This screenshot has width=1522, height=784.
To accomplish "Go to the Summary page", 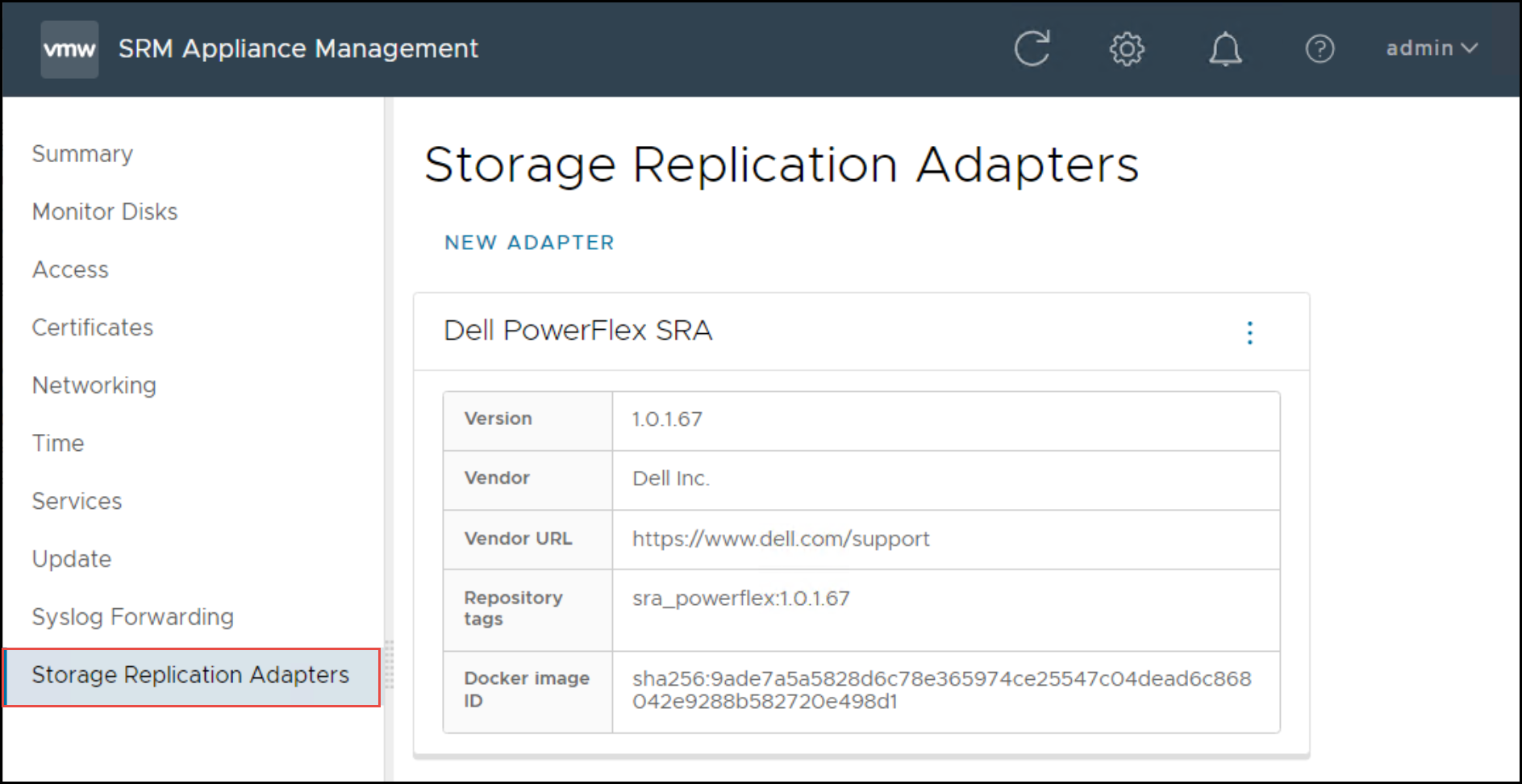I will (82, 154).
